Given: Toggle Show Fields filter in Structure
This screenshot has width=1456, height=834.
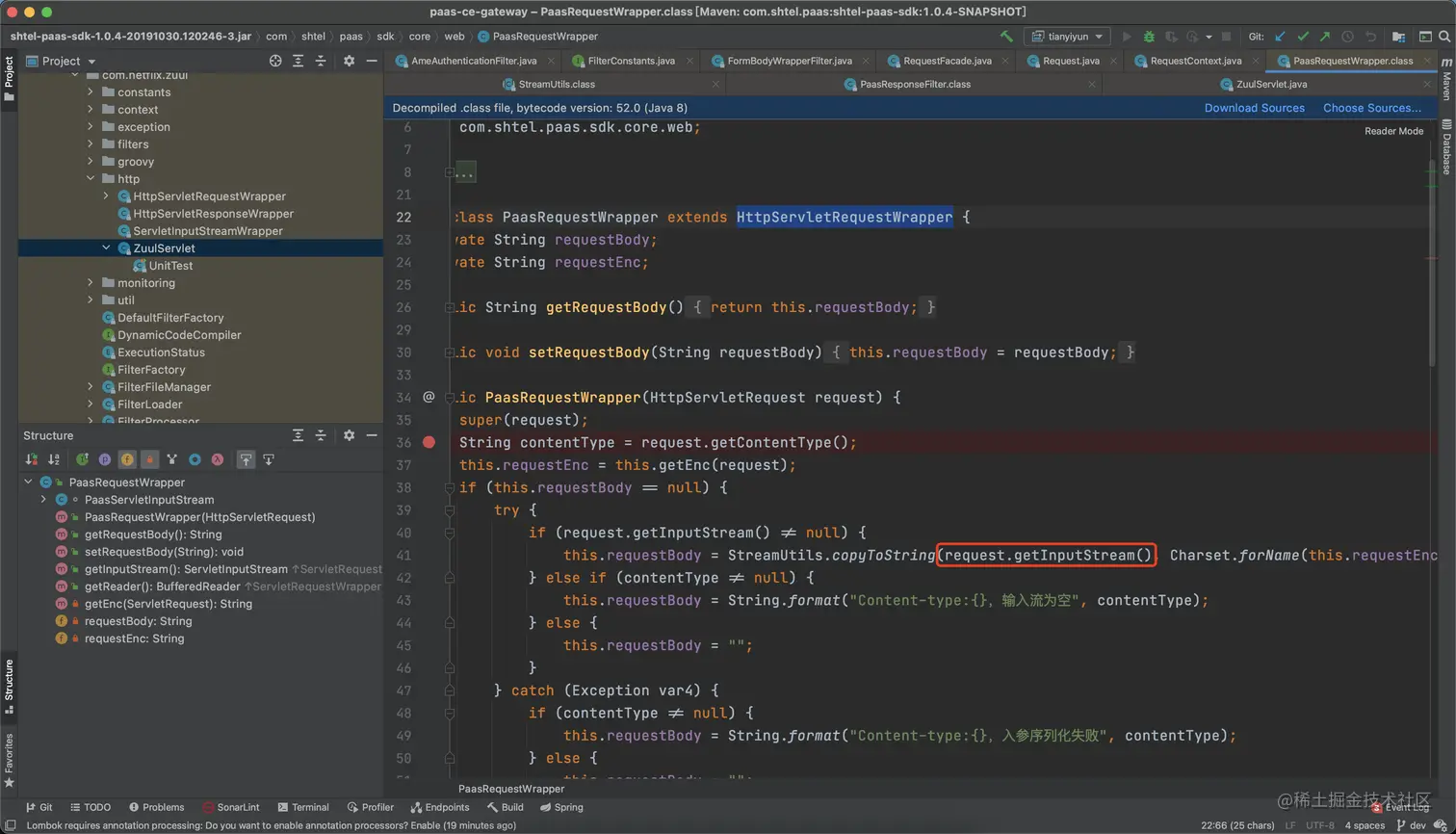Looking at the screenshot, I should click(x=126, y=459).
